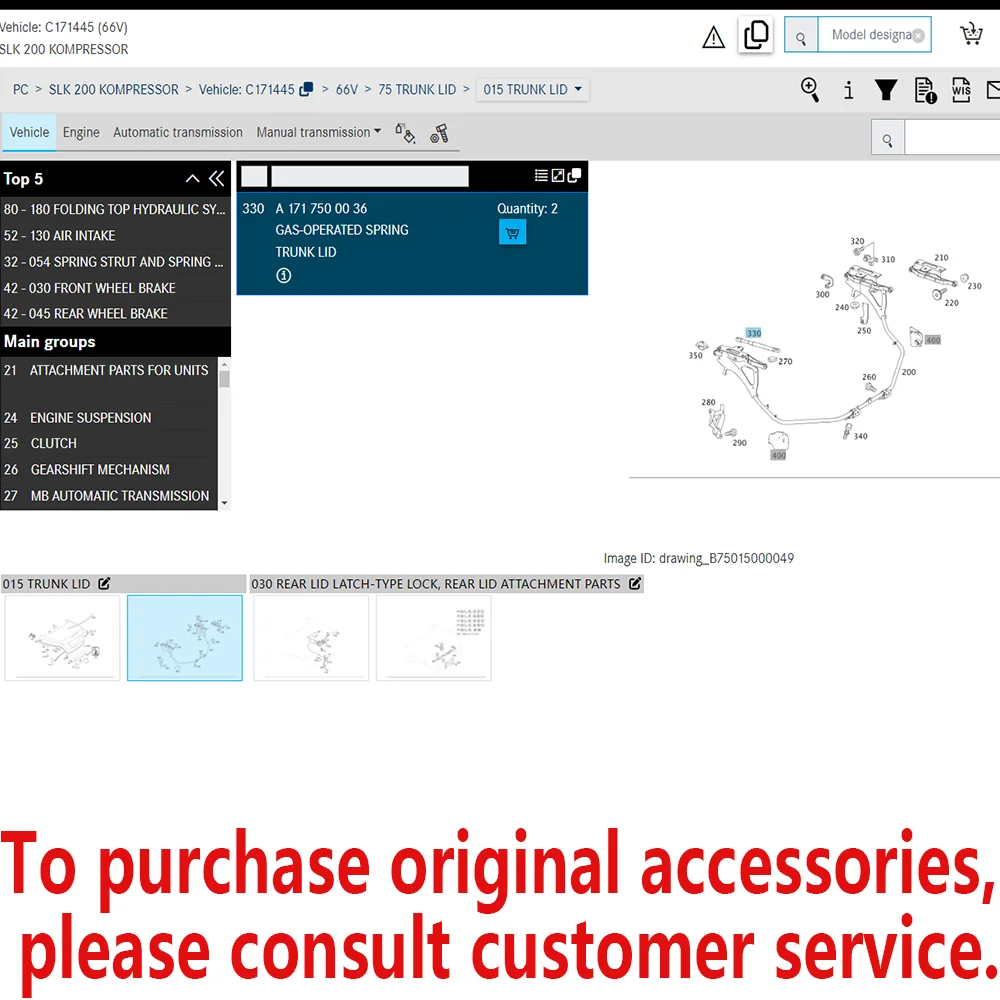Select 42 - 030 FRONT WHEEL BRAKE
Image resolution: width=1000 pixels, height=1000 pixels.
115,288
